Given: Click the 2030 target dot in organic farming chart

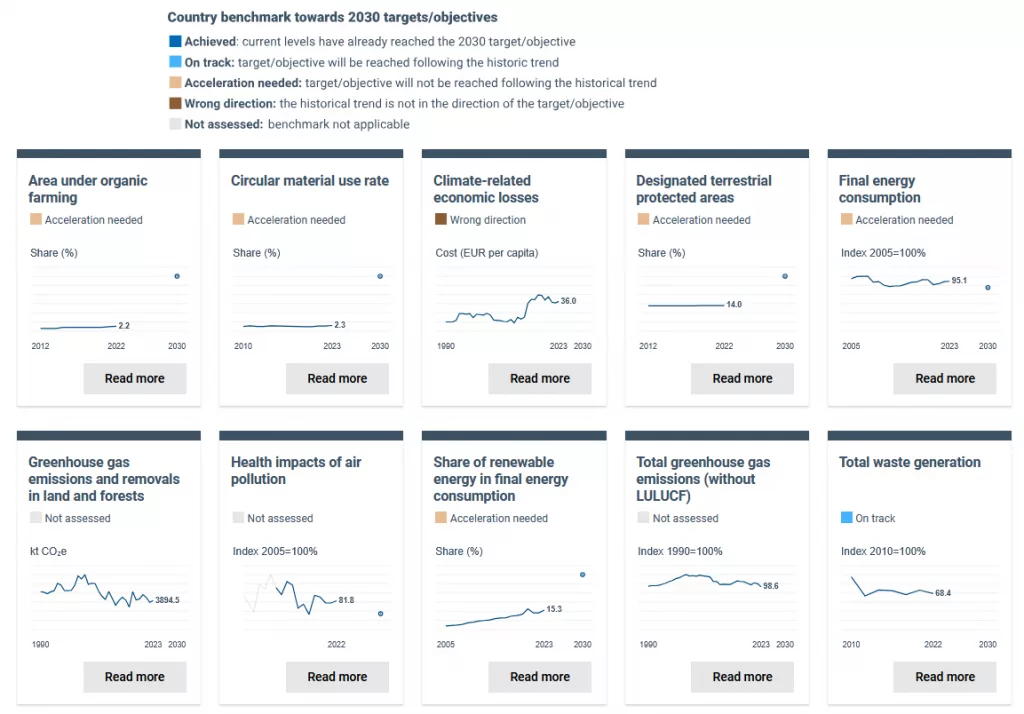Looking at the screenshot, I should (x=177, y=276).
